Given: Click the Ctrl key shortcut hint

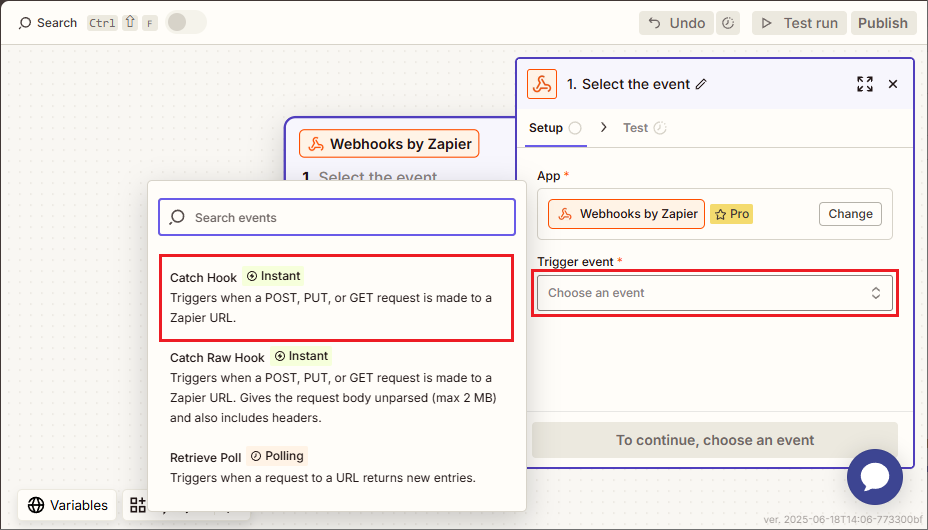Looking at the screenshot, I should pyautogui.click(x=102, y=23).
